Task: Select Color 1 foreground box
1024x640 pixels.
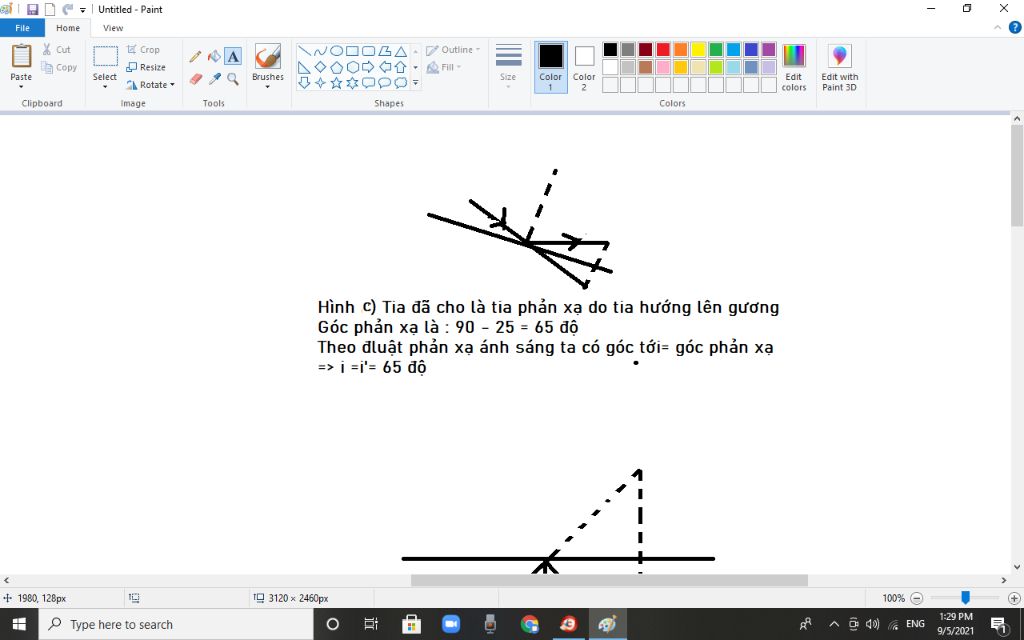Action: 551,67
